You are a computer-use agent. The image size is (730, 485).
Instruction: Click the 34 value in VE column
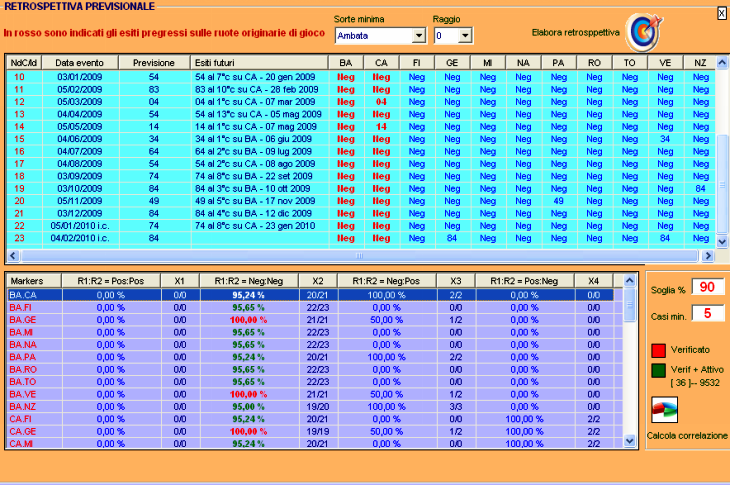click(x=665, y=139)
